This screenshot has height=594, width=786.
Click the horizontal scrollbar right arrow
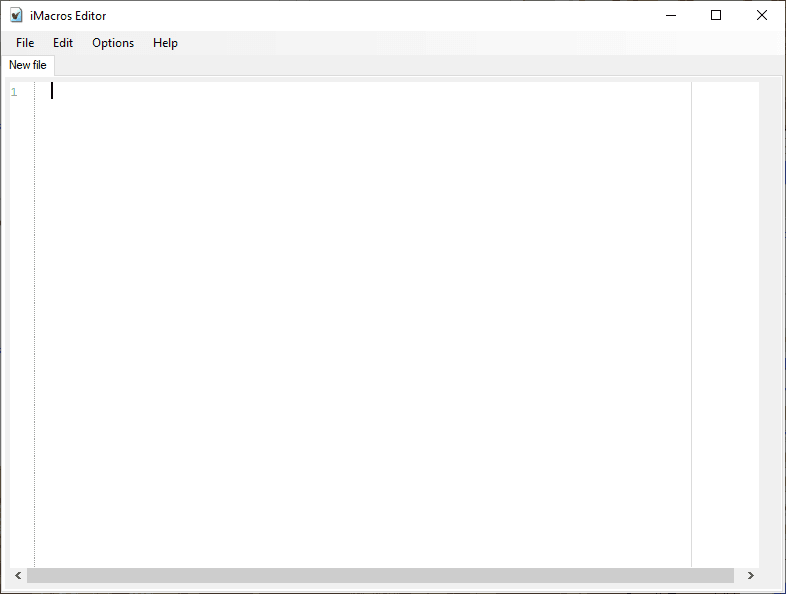(x=750, y=575)
